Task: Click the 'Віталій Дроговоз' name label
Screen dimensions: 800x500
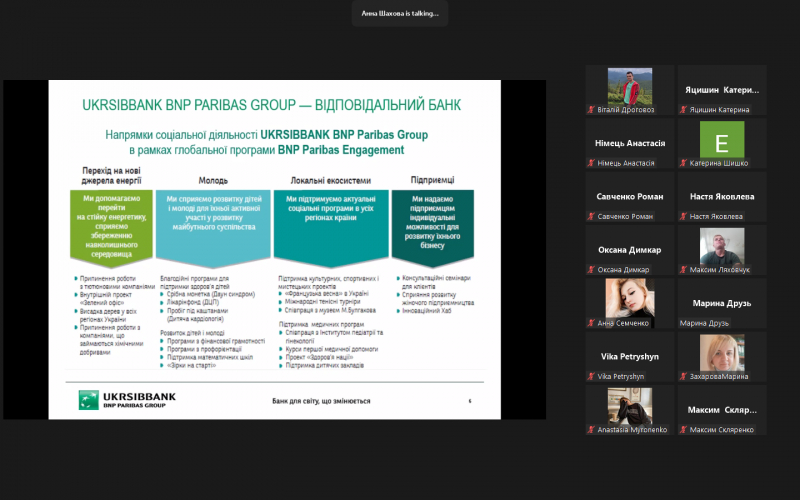Action: coord(626,110)
